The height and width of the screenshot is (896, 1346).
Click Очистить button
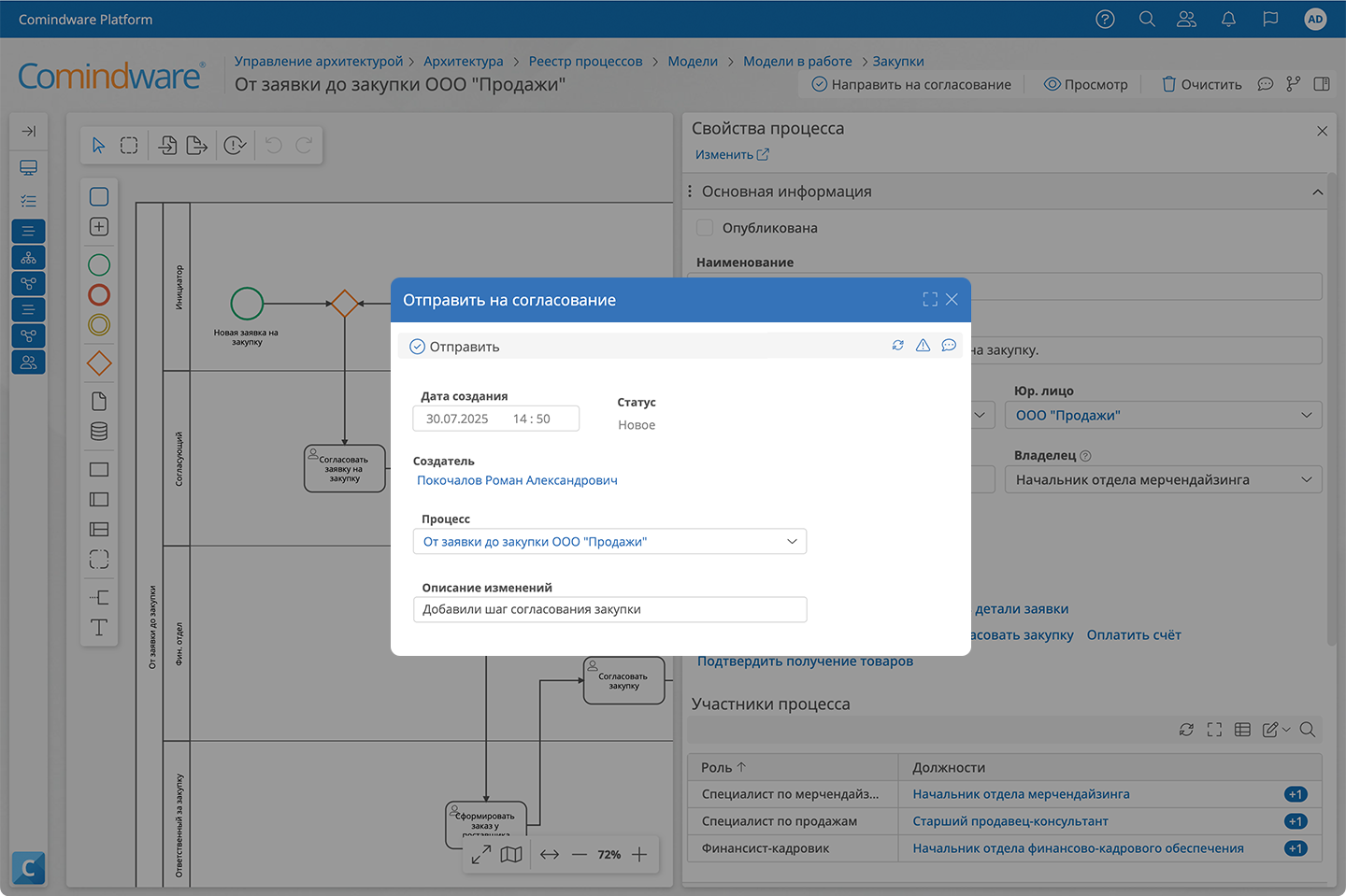coord(1202,84)
